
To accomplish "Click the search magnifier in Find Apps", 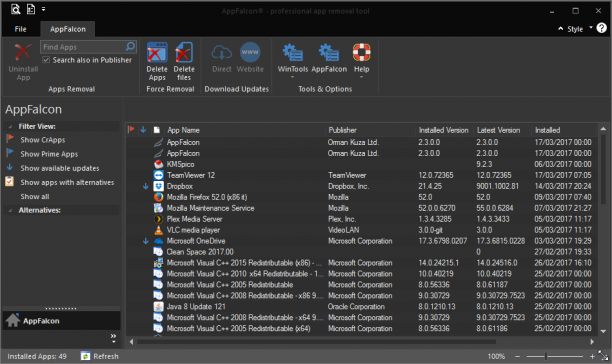I will tap(130, 47).
